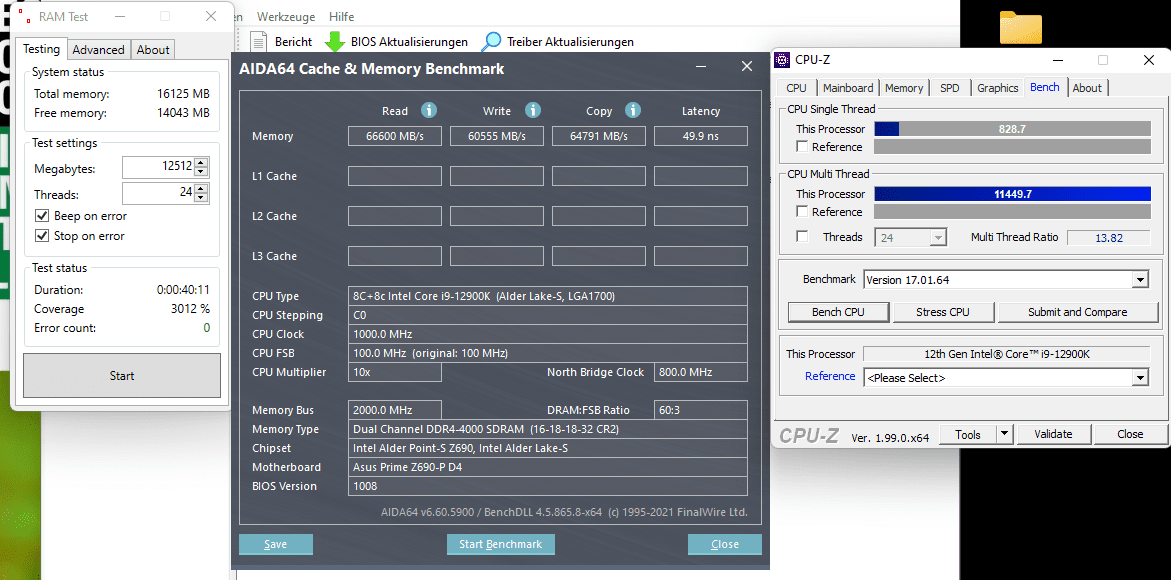Open the Hilfe menu in AIDA64

coord(341,16)
